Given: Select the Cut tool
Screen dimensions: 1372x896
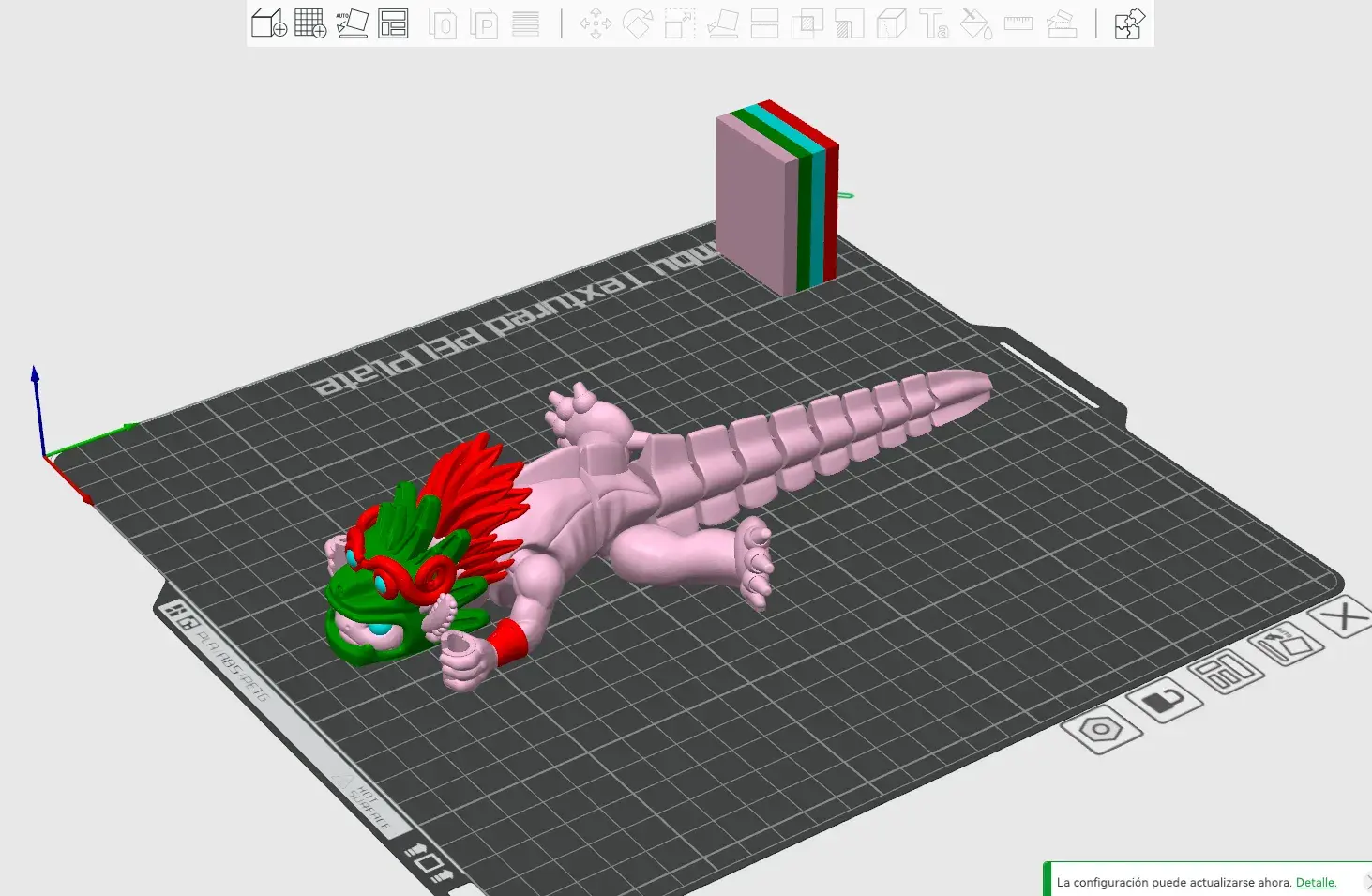Looking at the screenshot, I should tap(764, 23).
